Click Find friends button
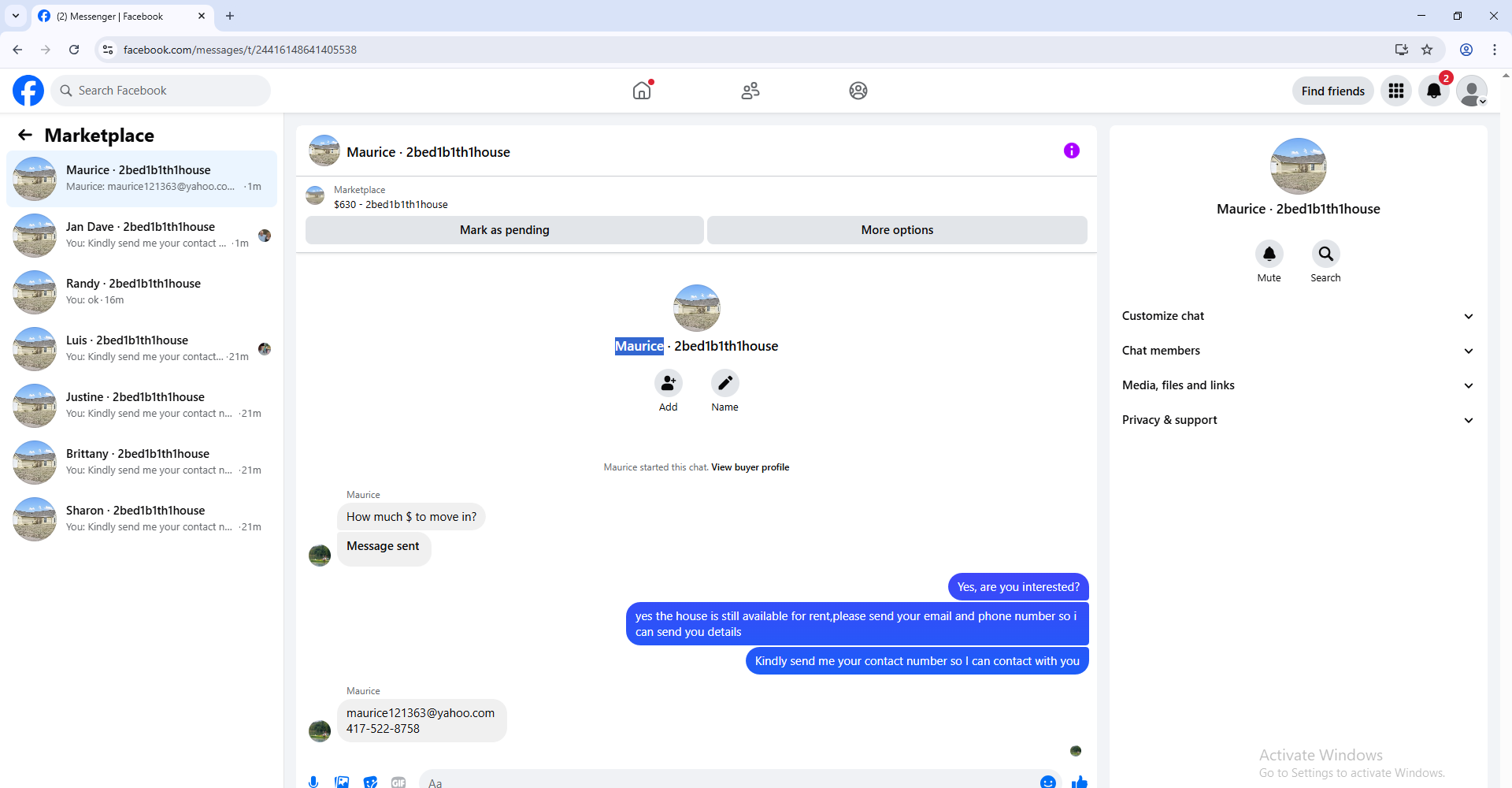Screen dimensions: 1512x788 (x=1333, y=91)
